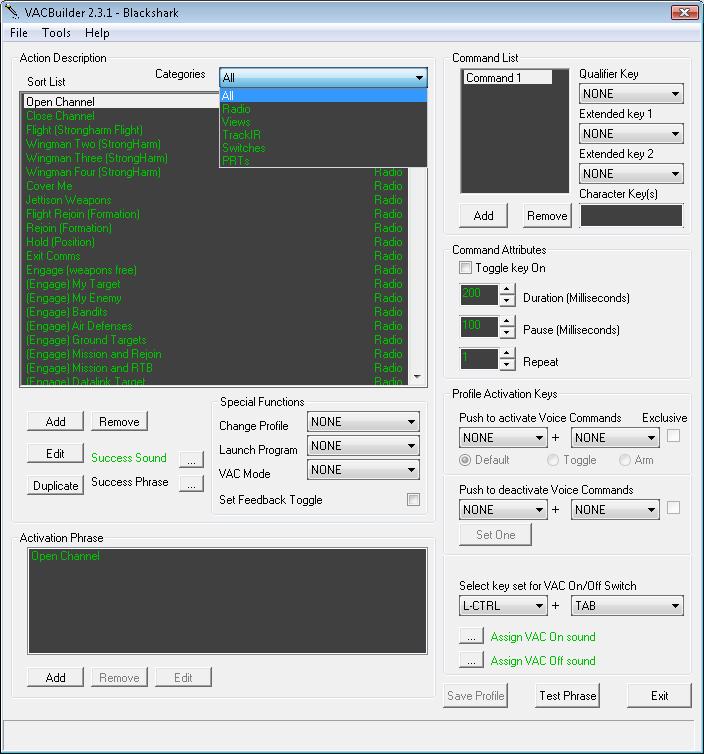Click the Character Key(s) input field
Screen dimensions: 704x754
[x=631, y=215]
